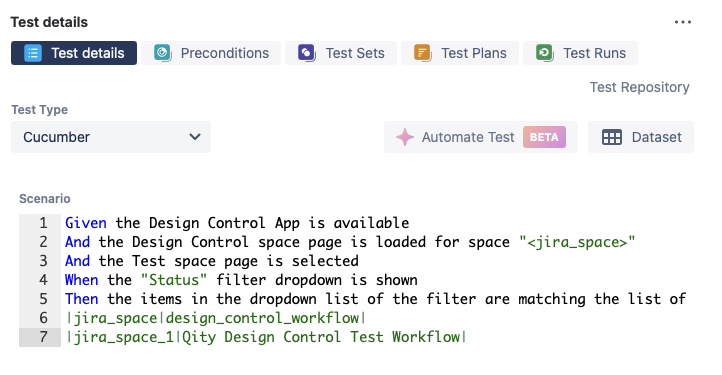Click the Automate Test button

[x=481, y=137]
